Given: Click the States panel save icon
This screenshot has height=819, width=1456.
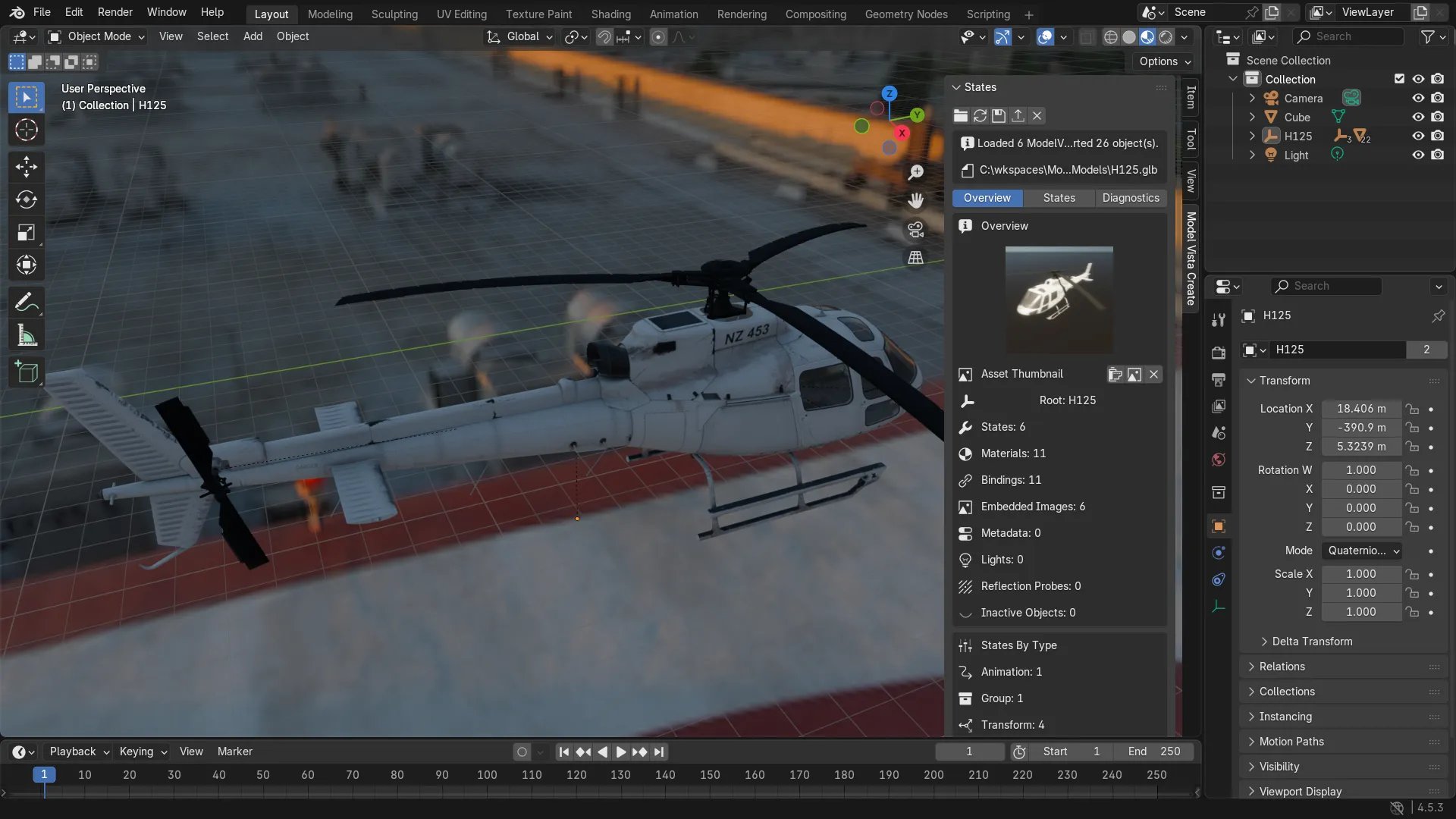Looking at the screenshot, I should 999,115.
